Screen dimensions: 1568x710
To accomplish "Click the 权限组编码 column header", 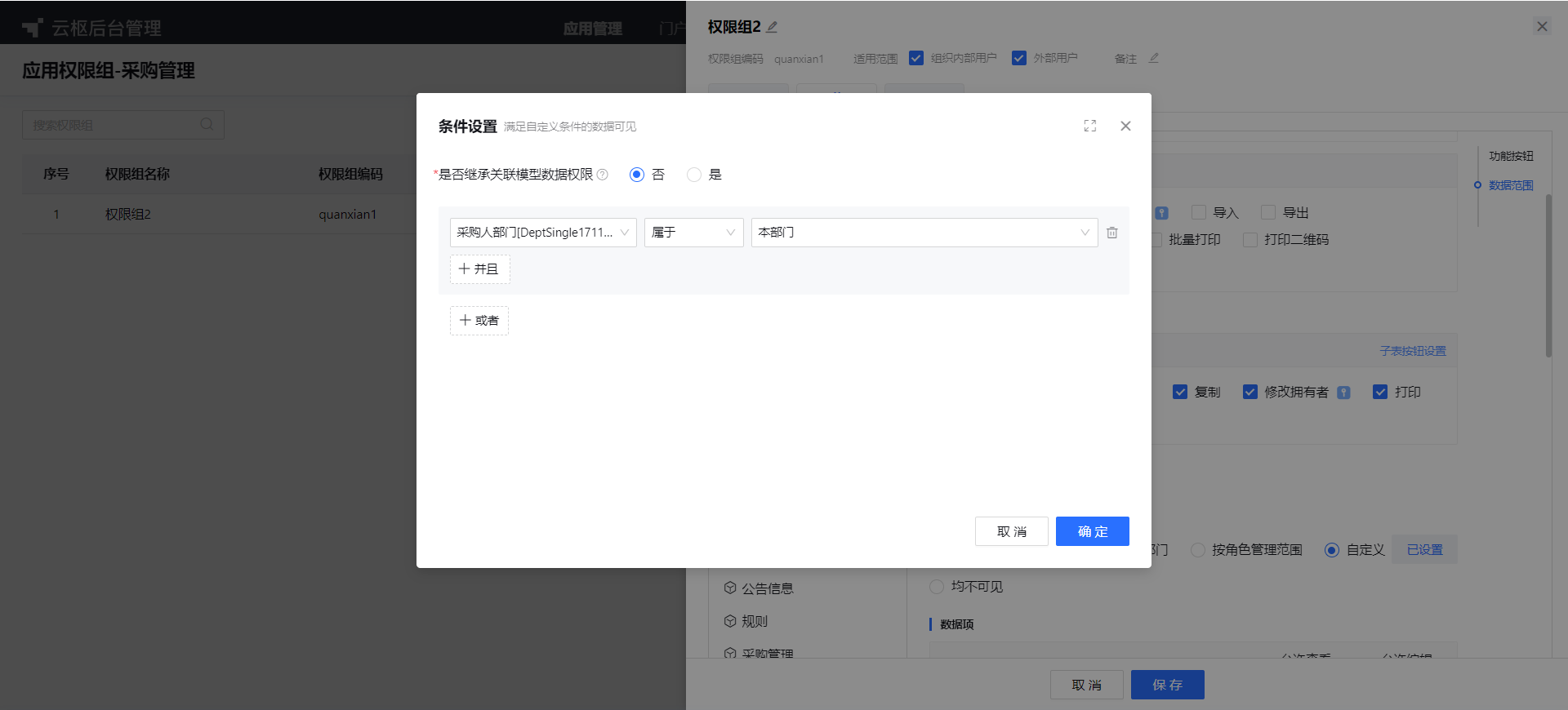I will pos(350,174).
